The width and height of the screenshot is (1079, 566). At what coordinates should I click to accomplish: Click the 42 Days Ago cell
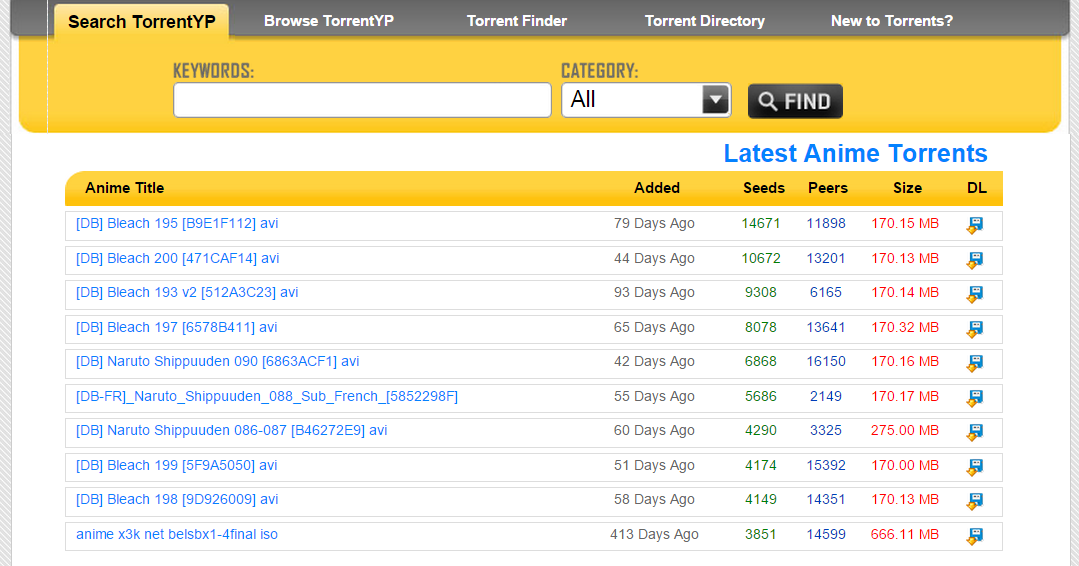click(x=654, y=361)
